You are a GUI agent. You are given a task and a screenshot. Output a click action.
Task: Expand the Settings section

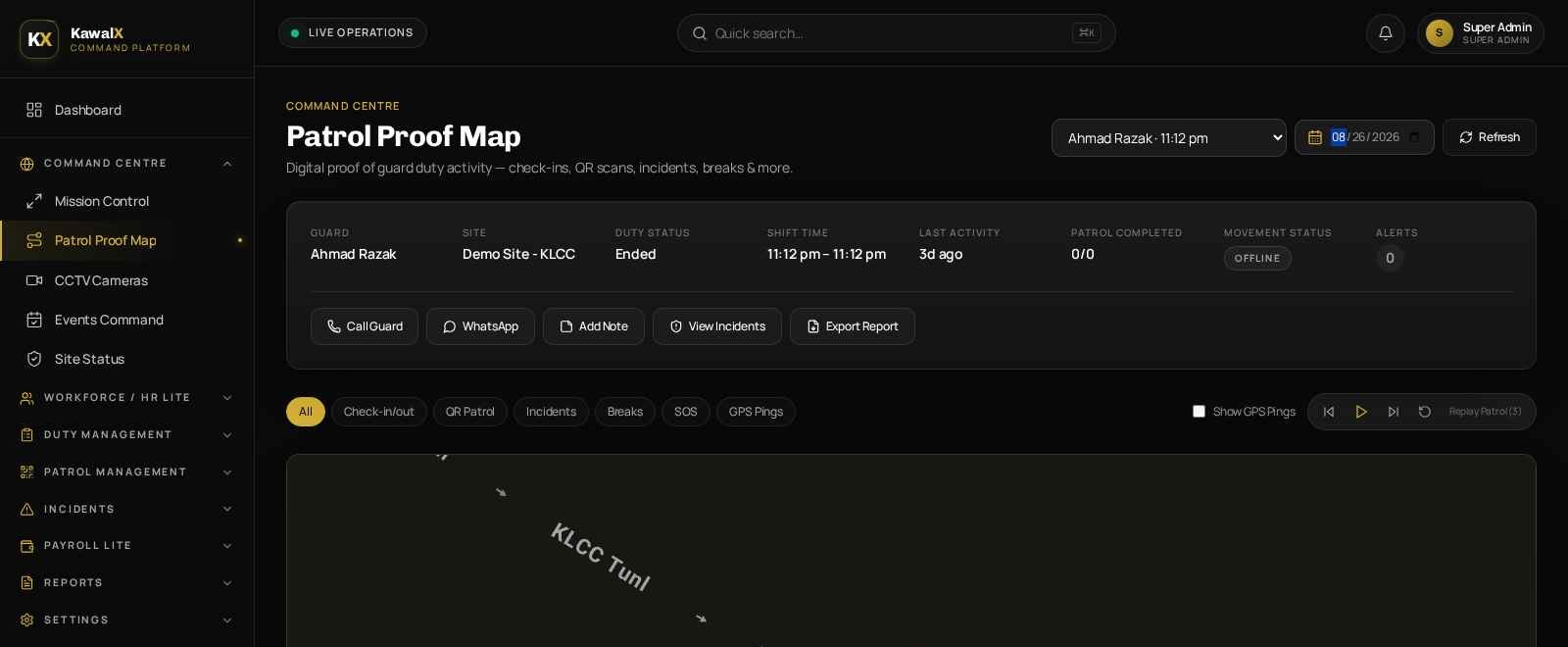point(227,621)
